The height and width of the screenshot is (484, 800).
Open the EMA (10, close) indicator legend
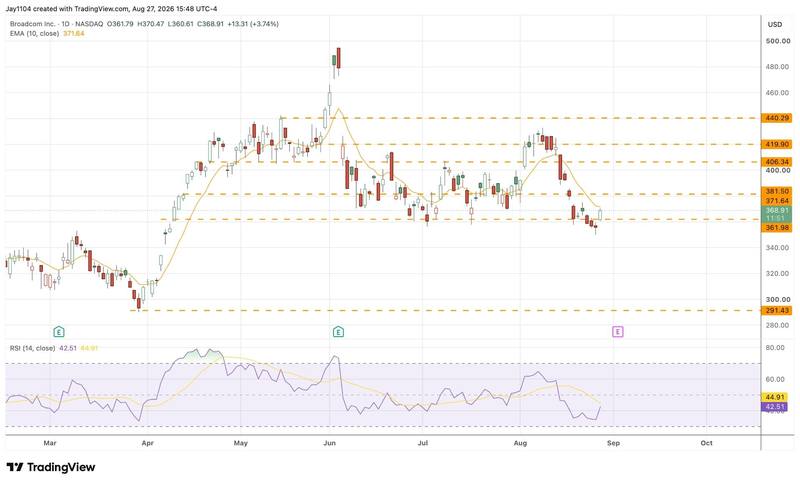point(34,33)
